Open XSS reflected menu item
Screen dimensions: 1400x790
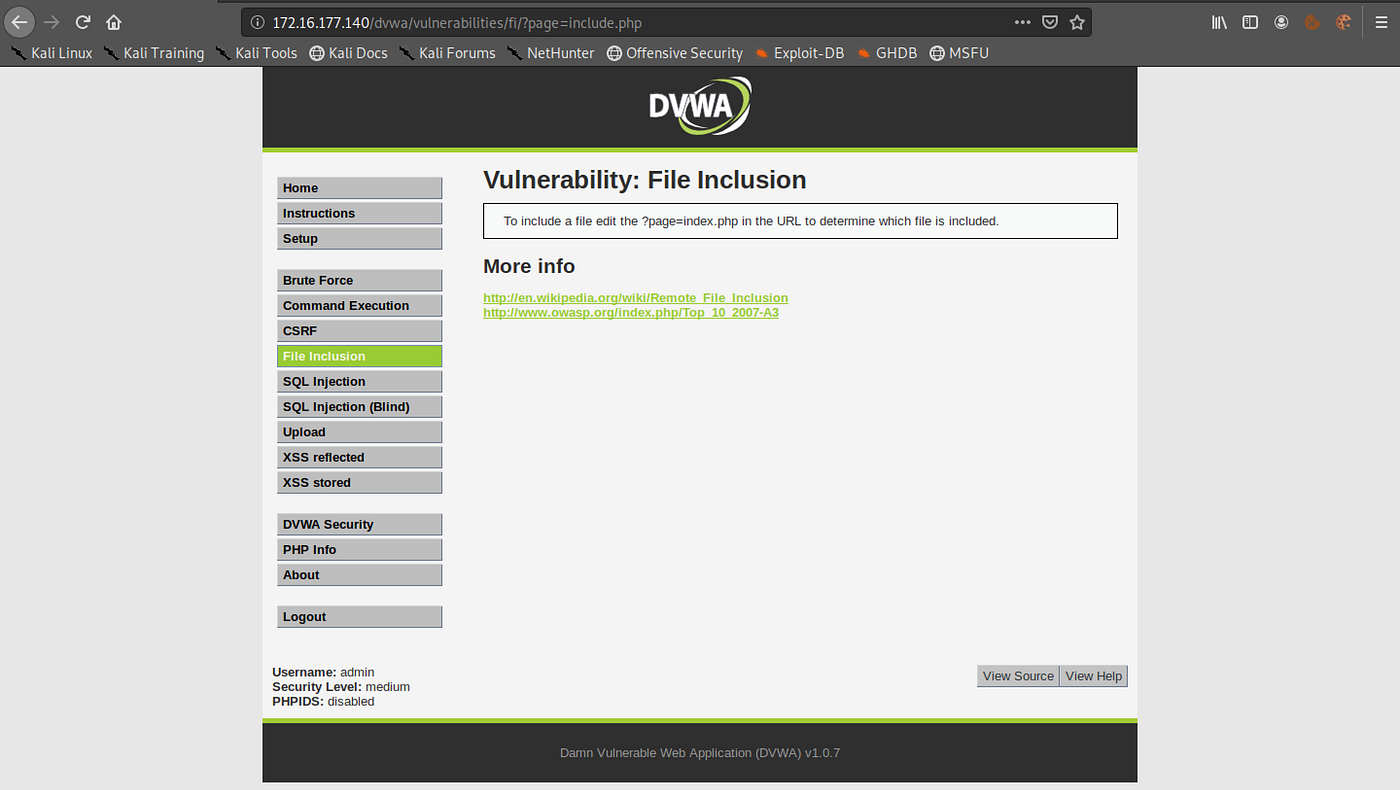click(x=359, y=457)
